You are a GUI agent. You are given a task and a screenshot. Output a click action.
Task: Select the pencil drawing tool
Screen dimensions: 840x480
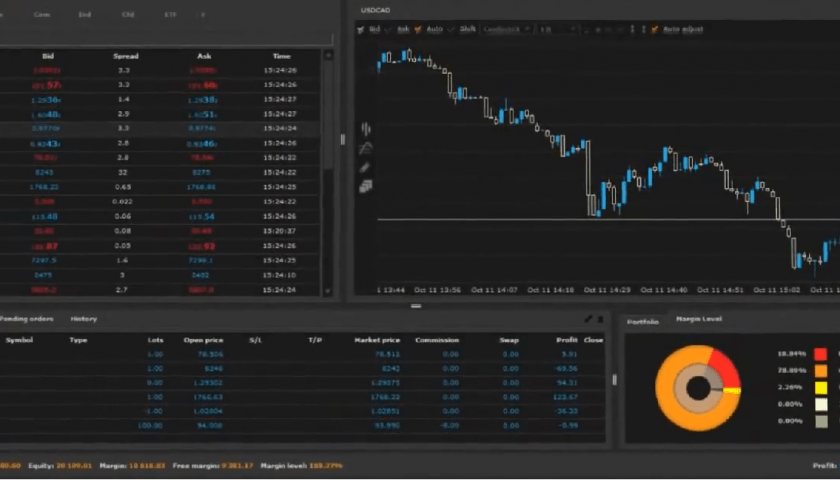pyautogui.click(x=366, y=167)
